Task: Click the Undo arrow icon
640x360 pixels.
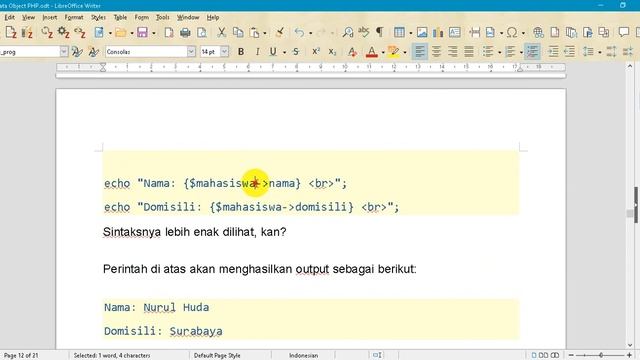Action: coord(299,32)
